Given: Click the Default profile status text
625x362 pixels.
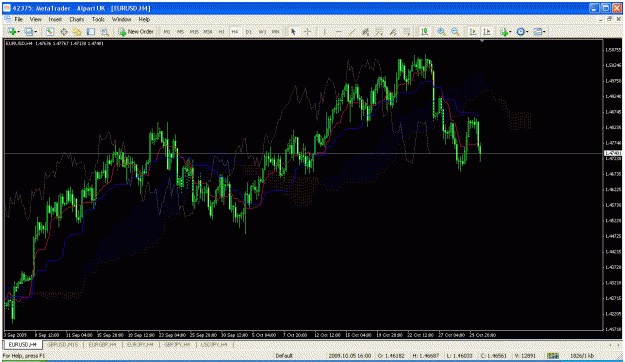Looking at the screenshot, I should click(x=284, y=356).
